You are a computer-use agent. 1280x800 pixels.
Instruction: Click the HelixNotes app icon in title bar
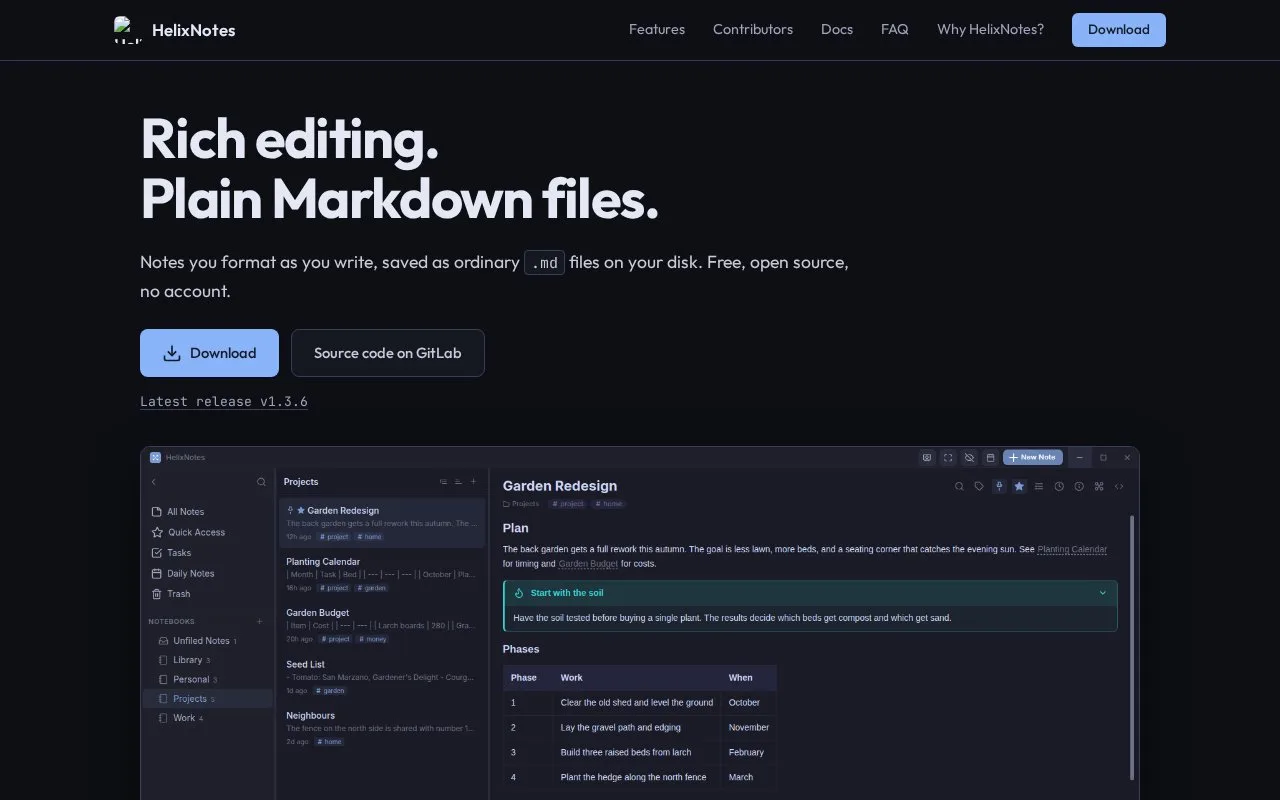(x=155, y=457)
